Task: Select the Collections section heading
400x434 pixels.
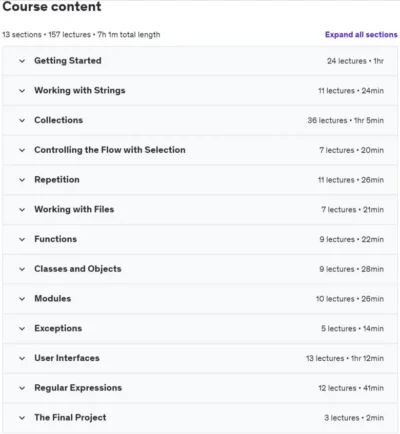Action: [58, 120]
